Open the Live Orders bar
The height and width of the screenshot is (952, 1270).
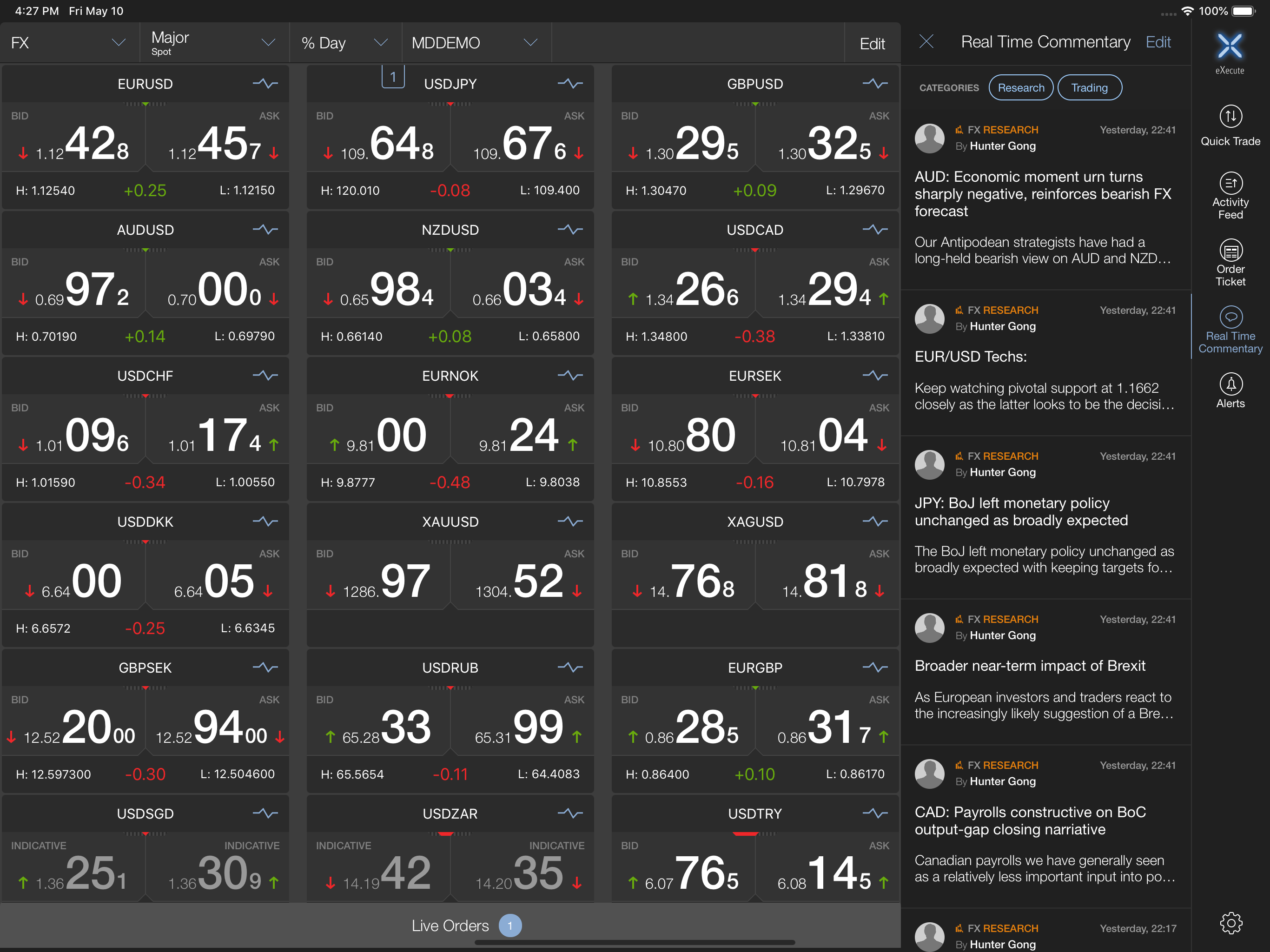click(450, 926)
